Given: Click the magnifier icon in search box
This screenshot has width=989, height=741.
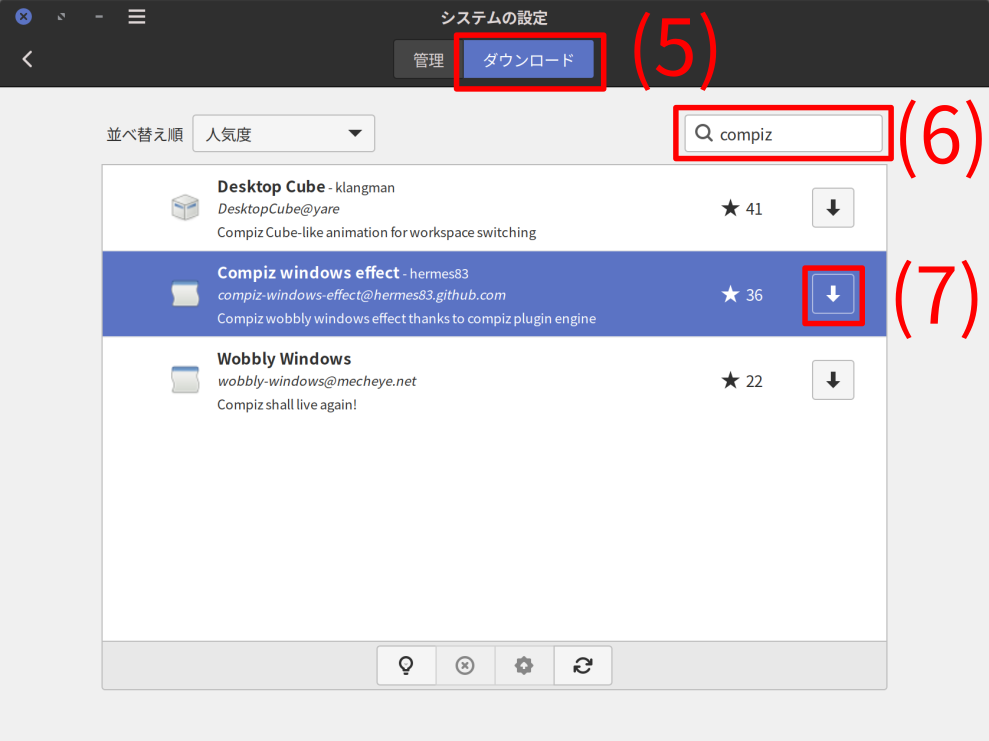Looking at the screenshot, I should pos(704,134).
